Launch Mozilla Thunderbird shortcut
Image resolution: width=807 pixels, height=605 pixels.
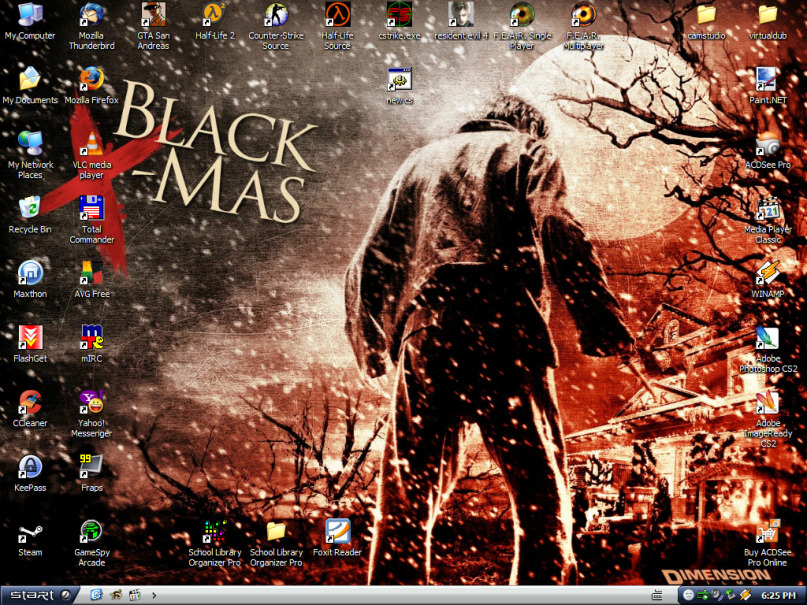point(92,26)
